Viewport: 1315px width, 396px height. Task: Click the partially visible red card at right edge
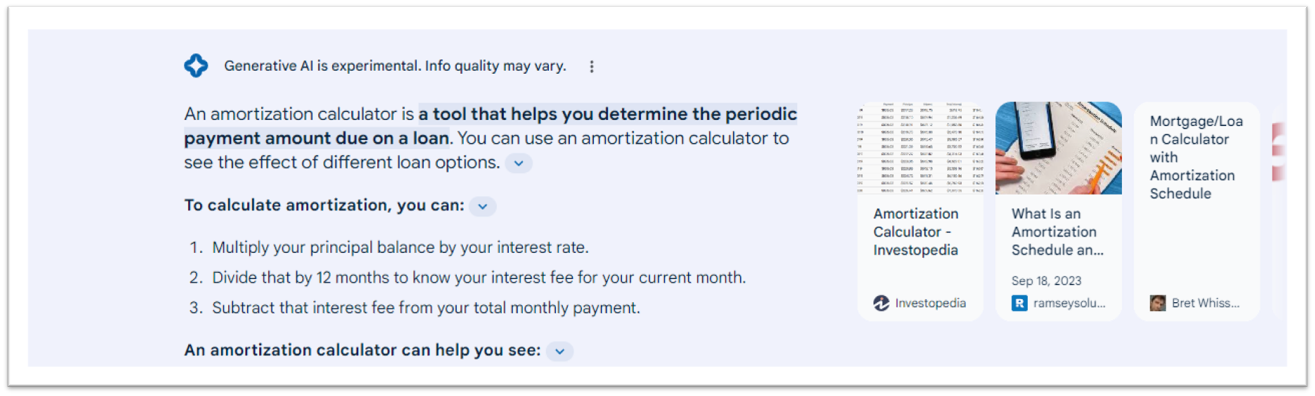point(1279,153)
